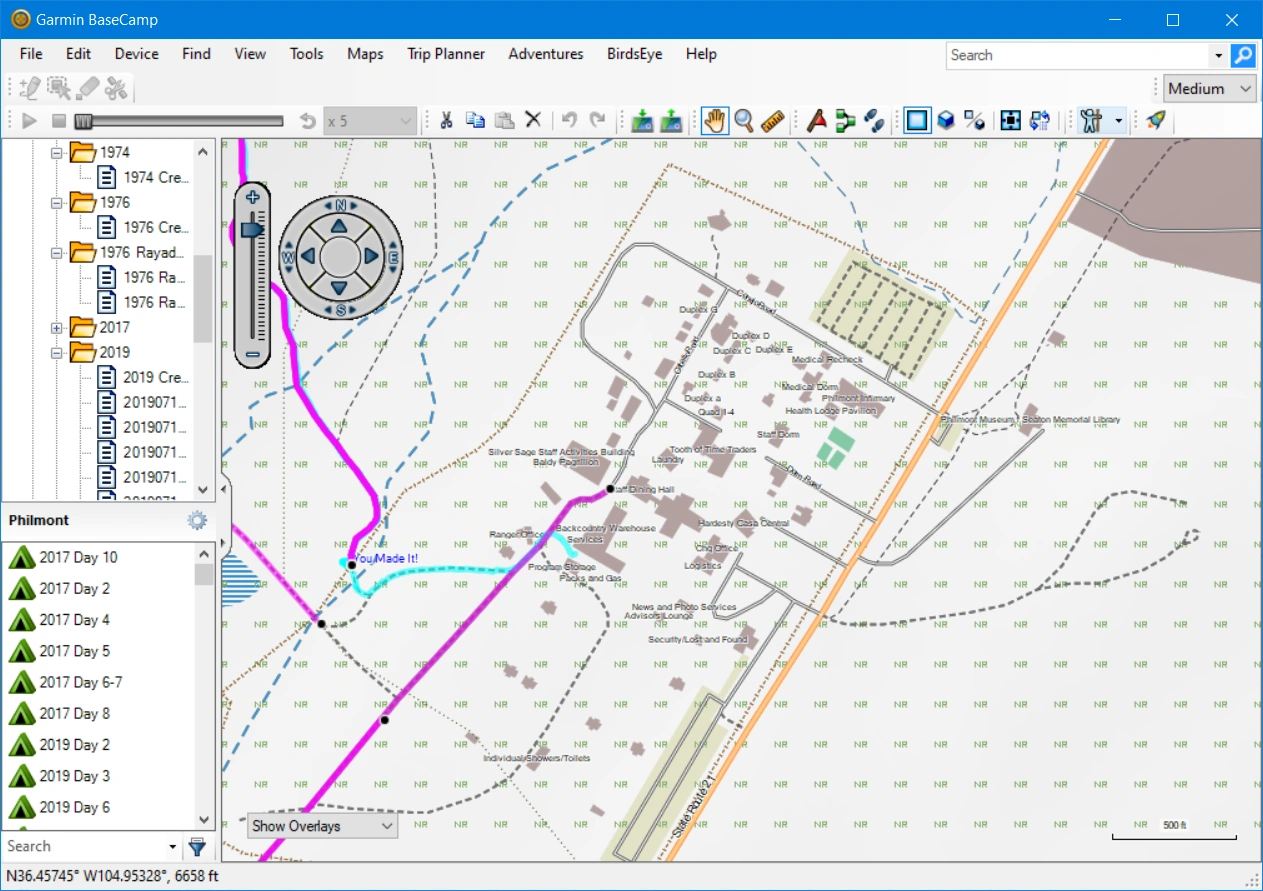
Task: Select the Insert point pencil tool
Action: point(29,88)
